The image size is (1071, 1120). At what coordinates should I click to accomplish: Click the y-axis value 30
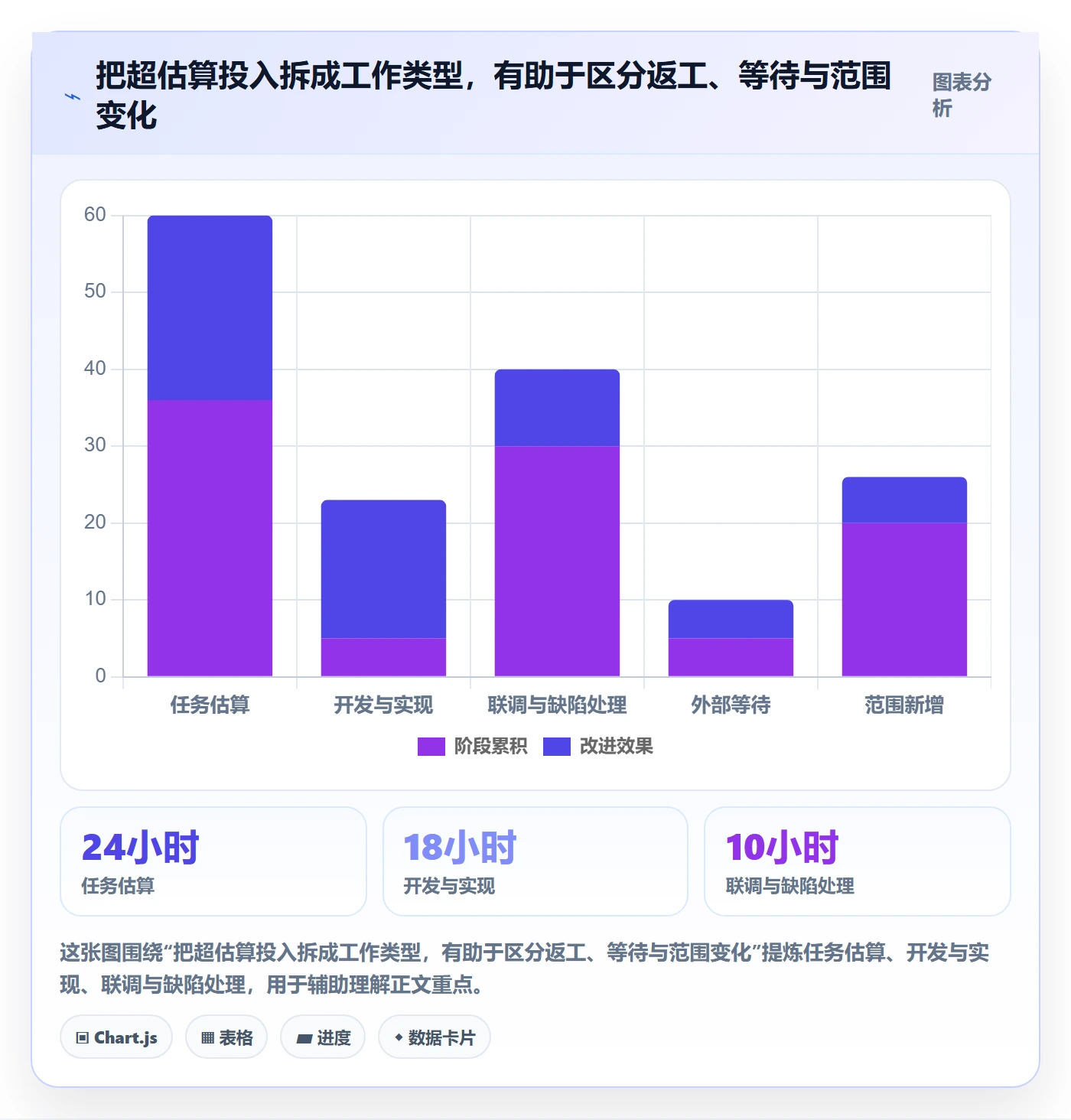point(95,445)
